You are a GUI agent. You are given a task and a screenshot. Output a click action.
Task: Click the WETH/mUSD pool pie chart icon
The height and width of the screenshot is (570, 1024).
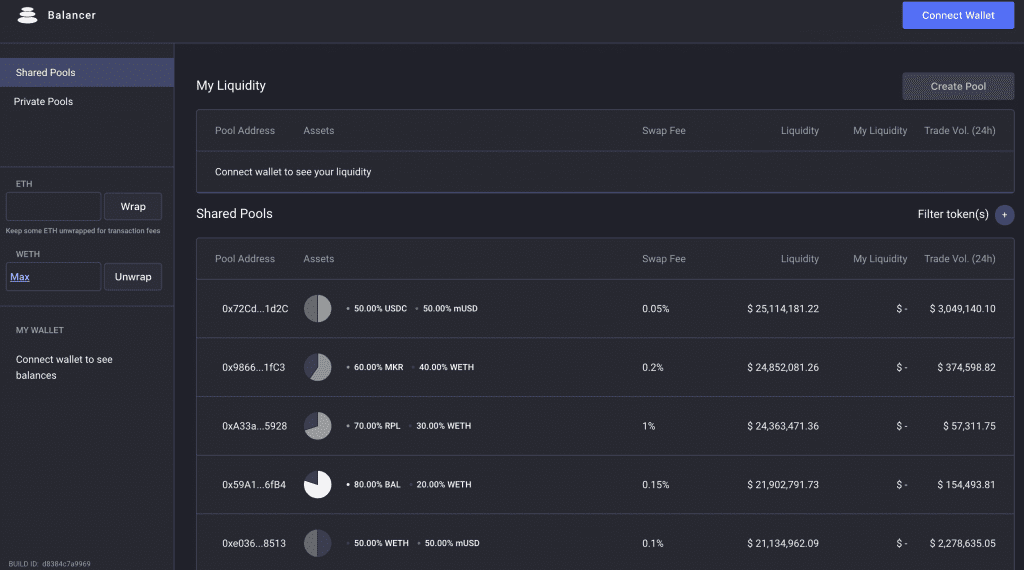(x=317, y=543)
